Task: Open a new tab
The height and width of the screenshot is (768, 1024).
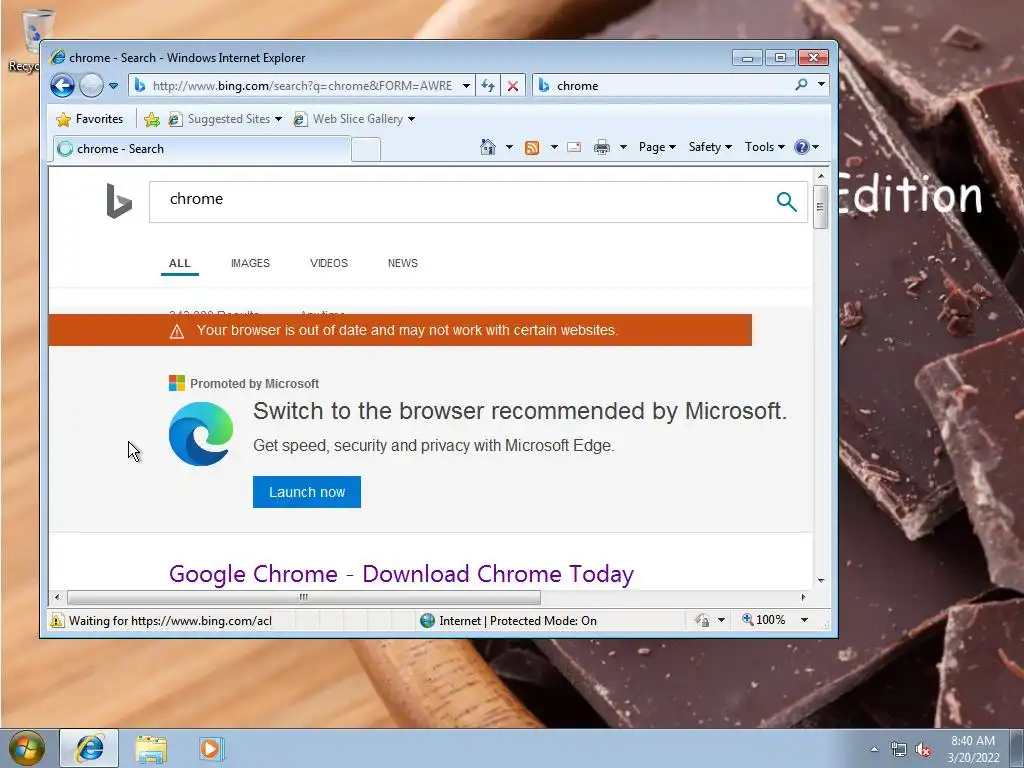Action: click(x=366, y=150)
